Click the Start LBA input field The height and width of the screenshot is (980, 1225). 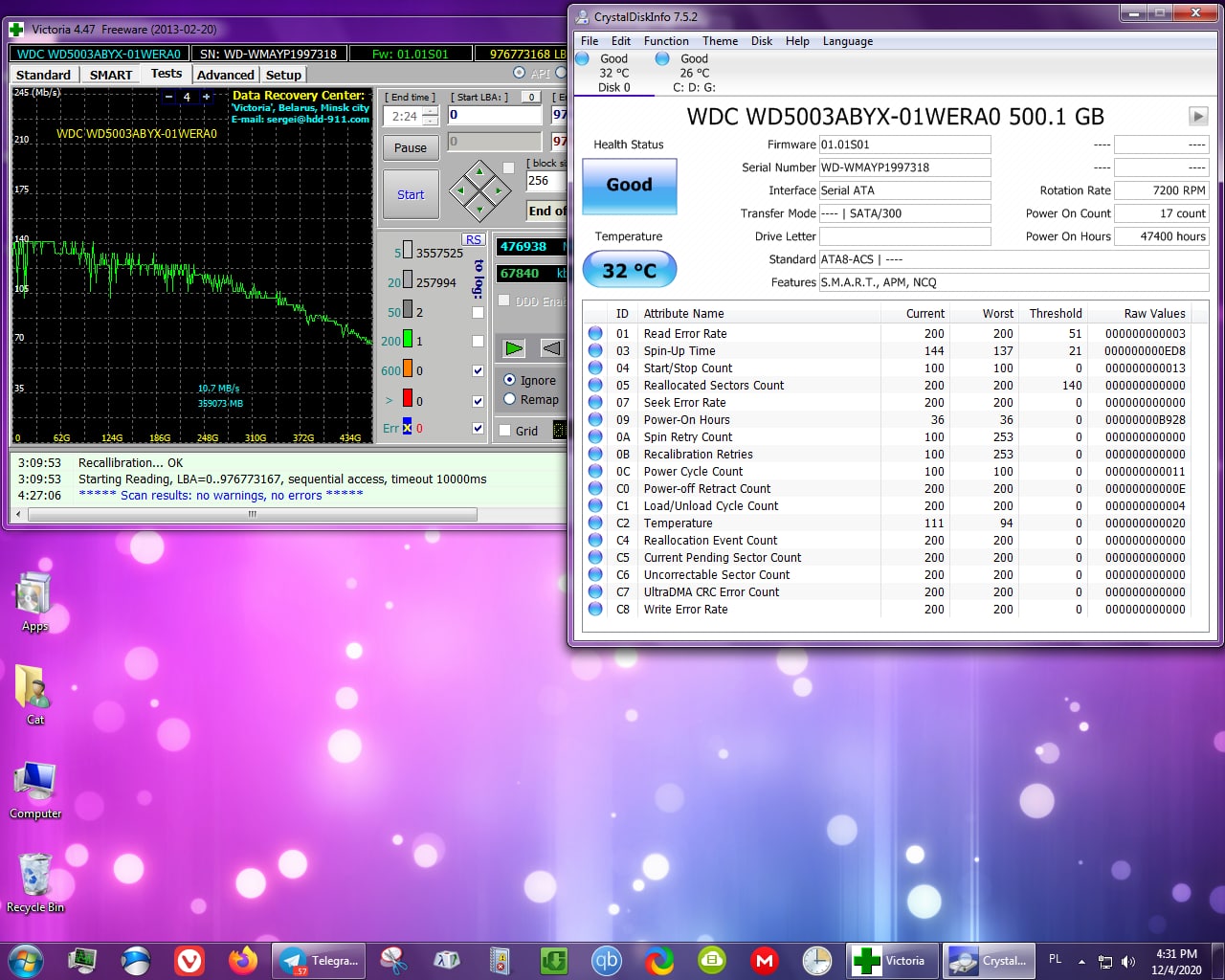point(494,115)
